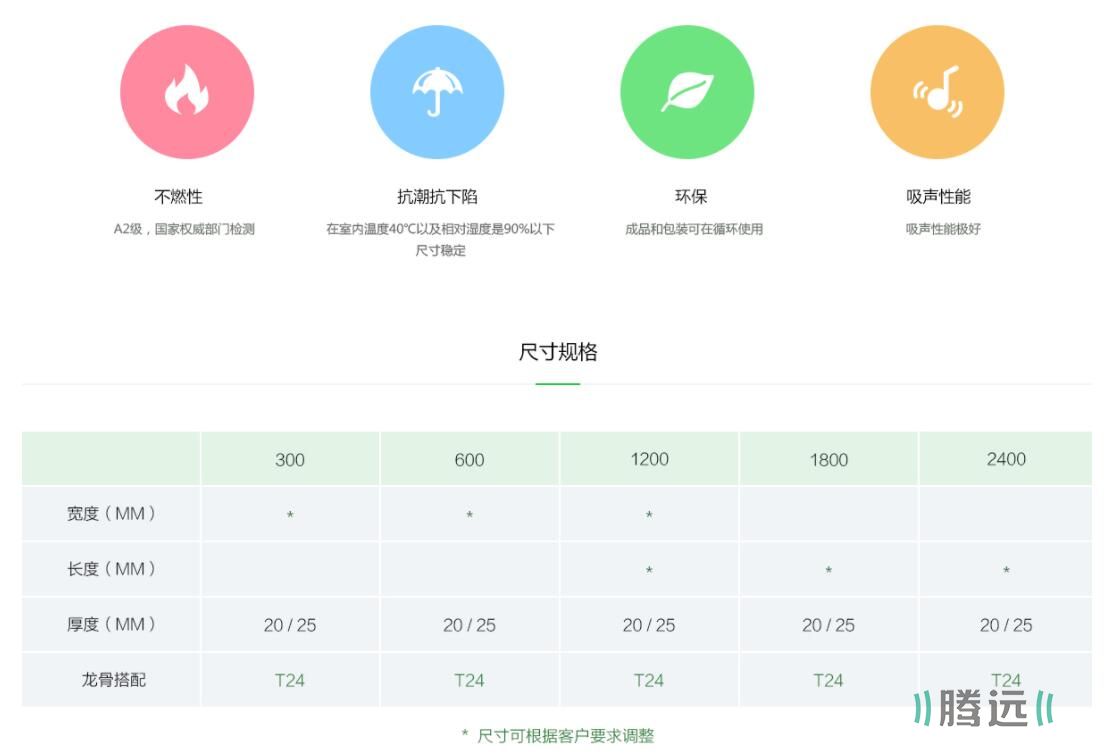Click the 环保 feature heading

click(x=691, y=196)
